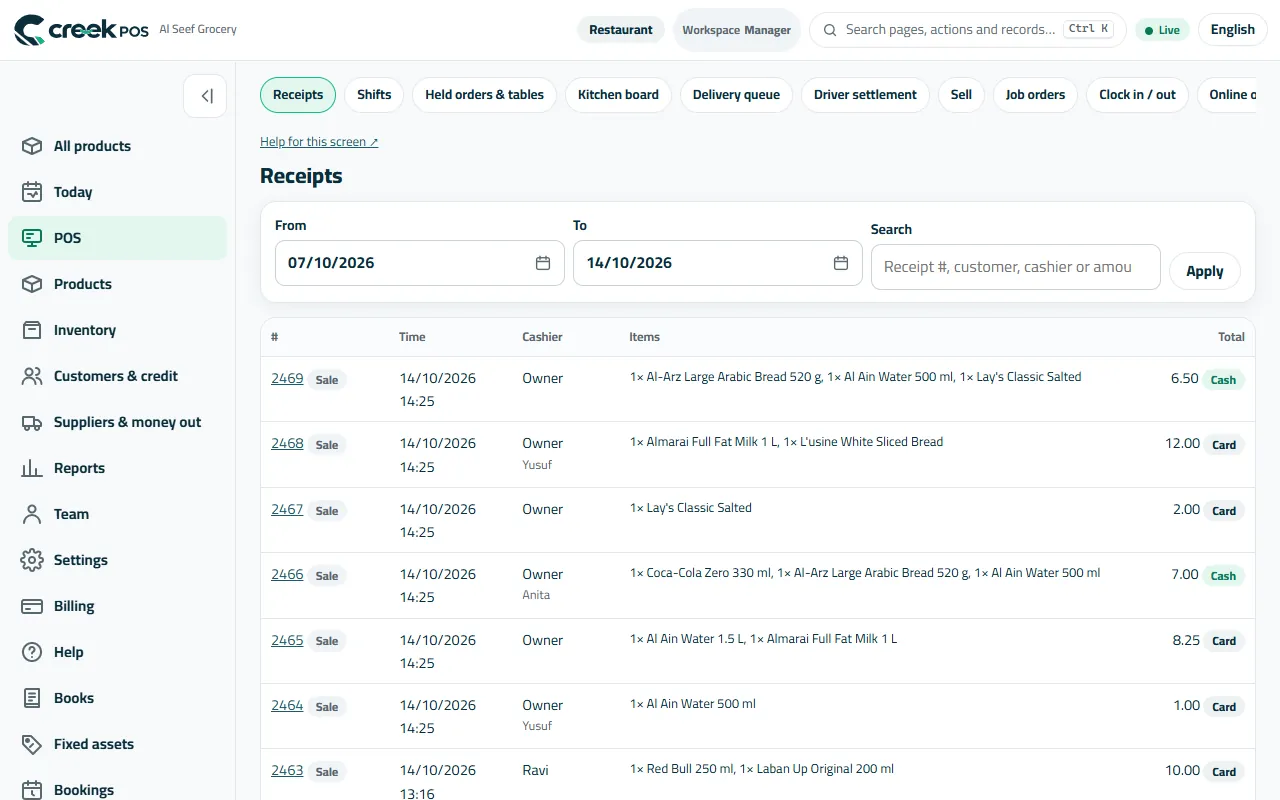Click the From date field 07/10/2026
1280x800 pixels.
(x=420, y=263)
